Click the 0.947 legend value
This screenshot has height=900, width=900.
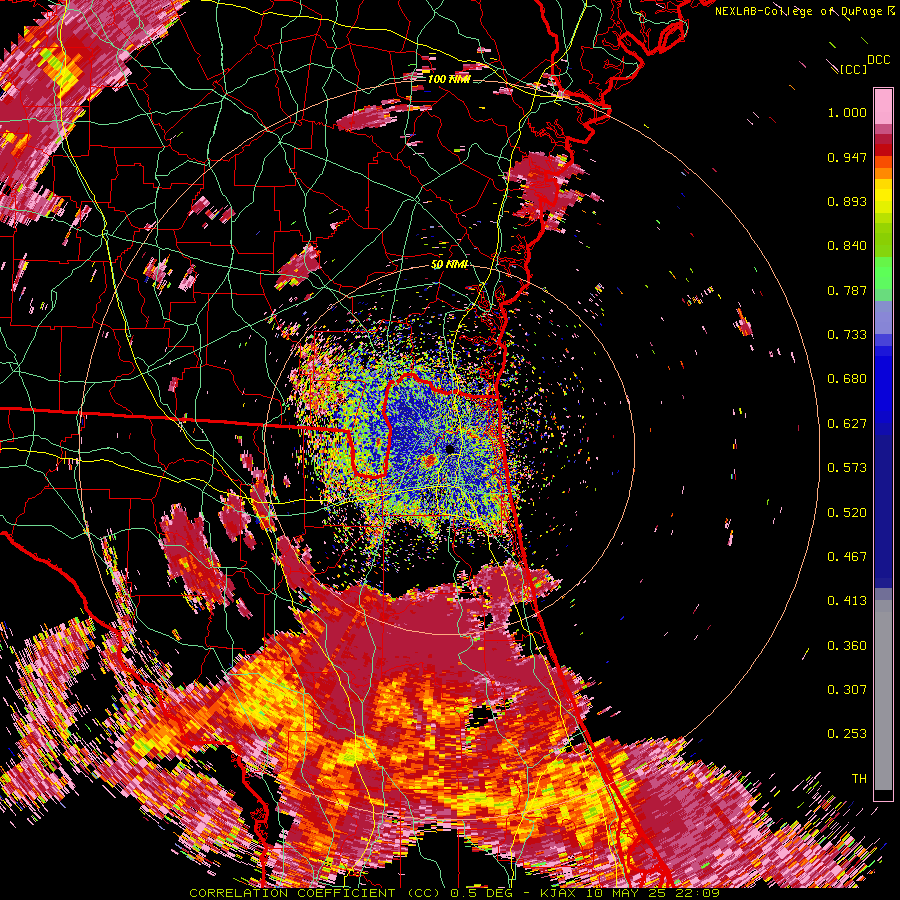click(847, 157)
